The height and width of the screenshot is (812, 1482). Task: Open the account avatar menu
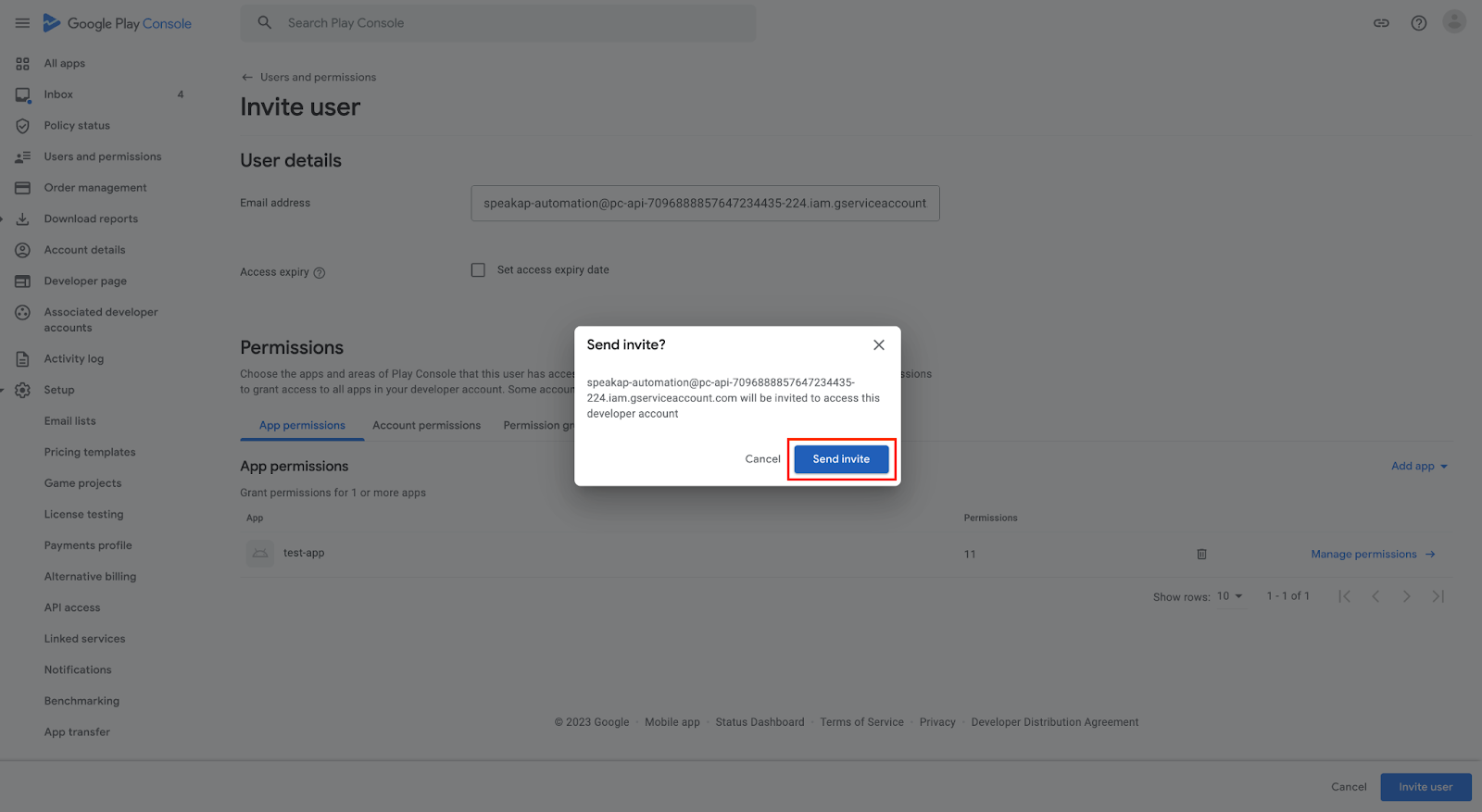point(1454,21)
